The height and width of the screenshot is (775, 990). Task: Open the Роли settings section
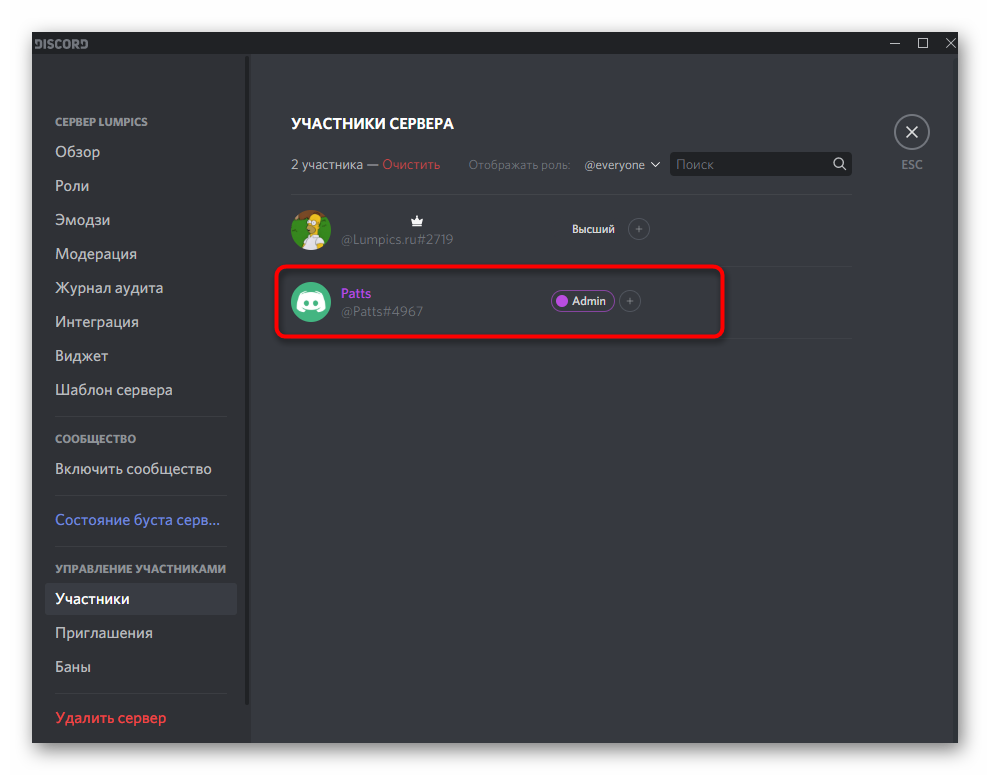72,186
